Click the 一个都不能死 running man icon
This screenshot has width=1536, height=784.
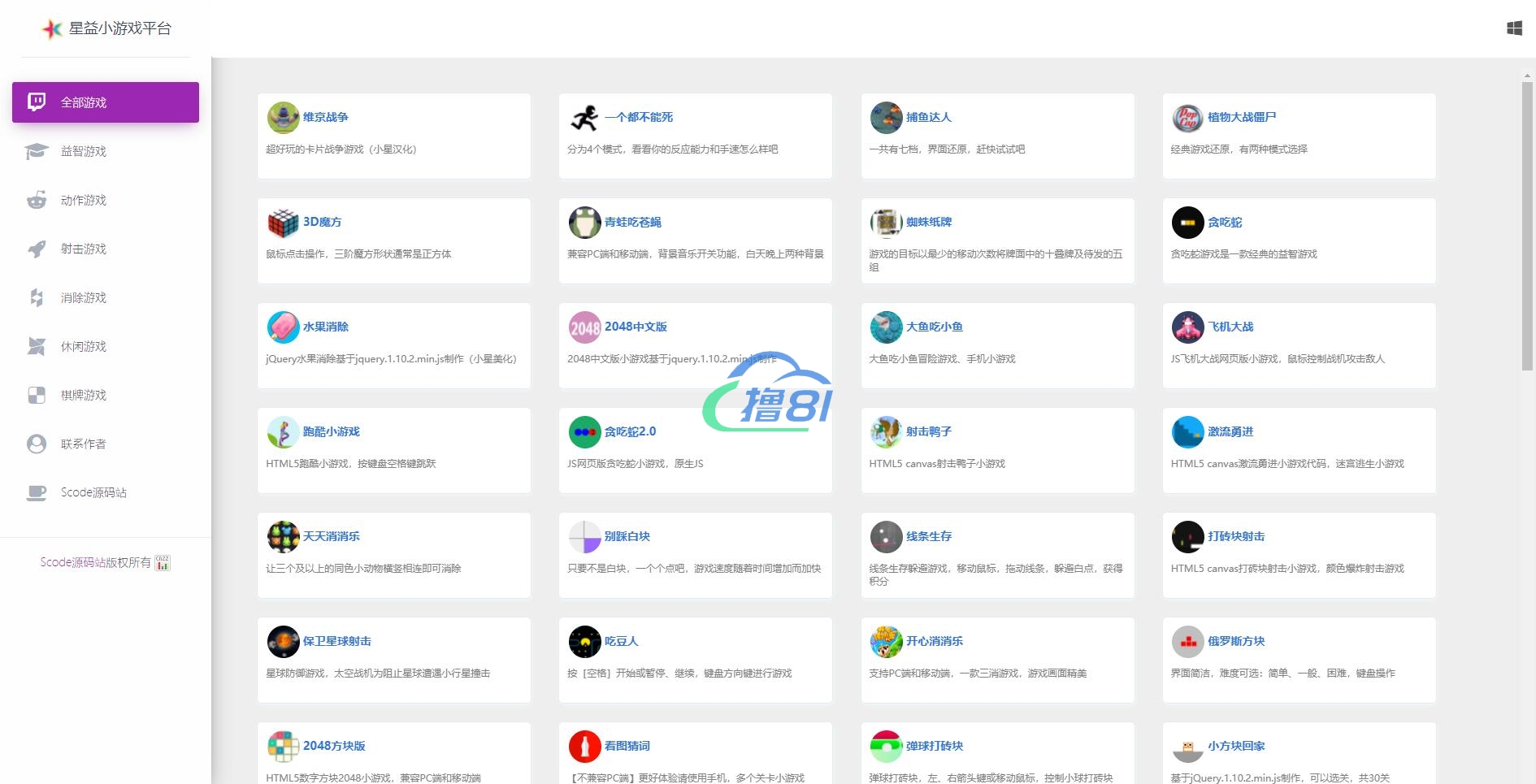(584, 118)
